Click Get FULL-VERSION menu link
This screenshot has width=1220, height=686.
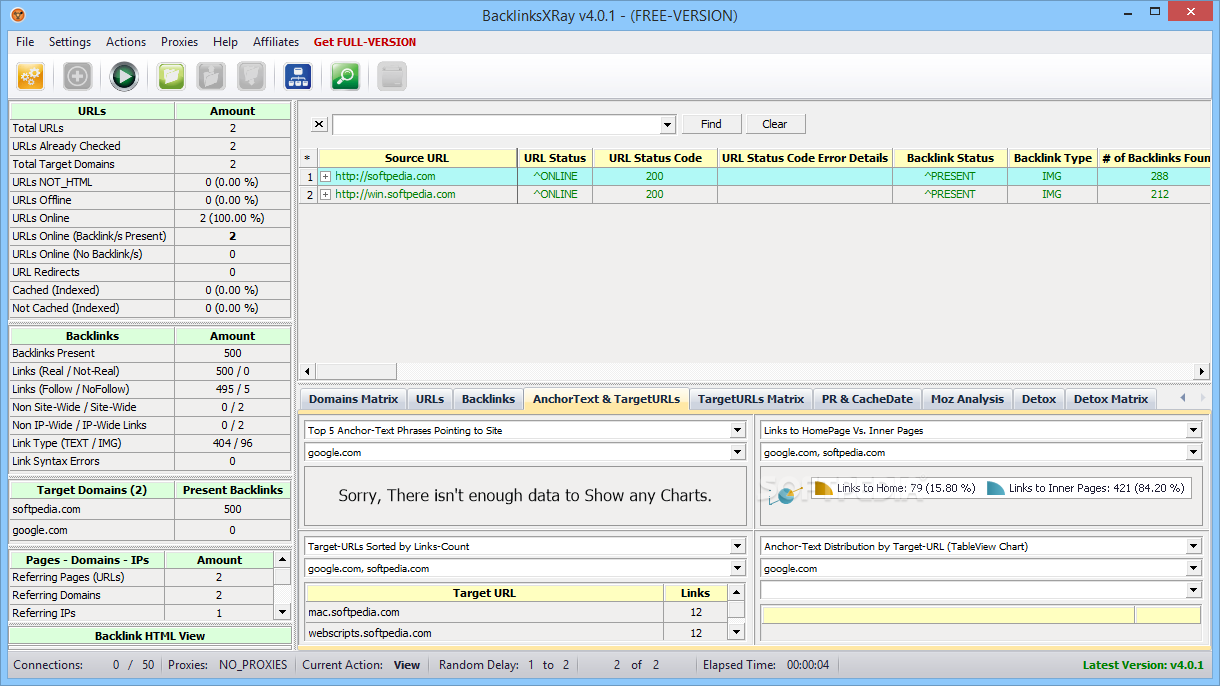(365, 42)
